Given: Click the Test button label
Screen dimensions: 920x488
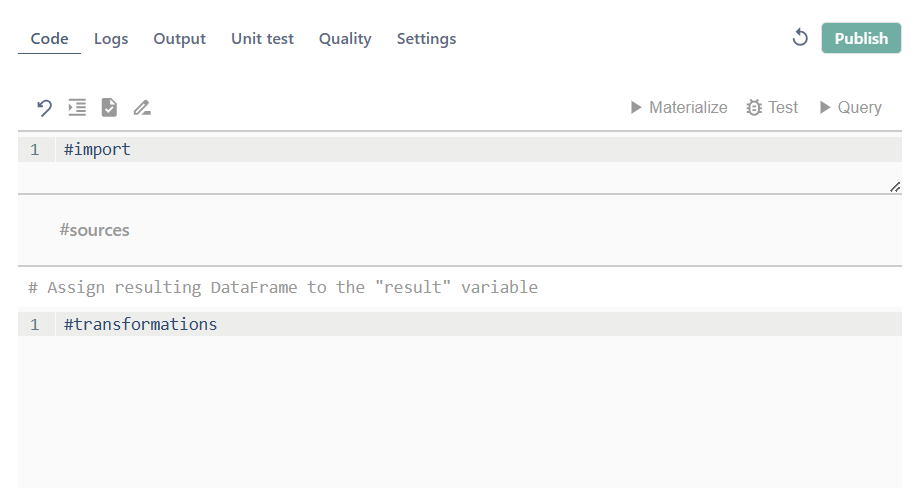Looking at the screenshot, I should tap(783, 107).
